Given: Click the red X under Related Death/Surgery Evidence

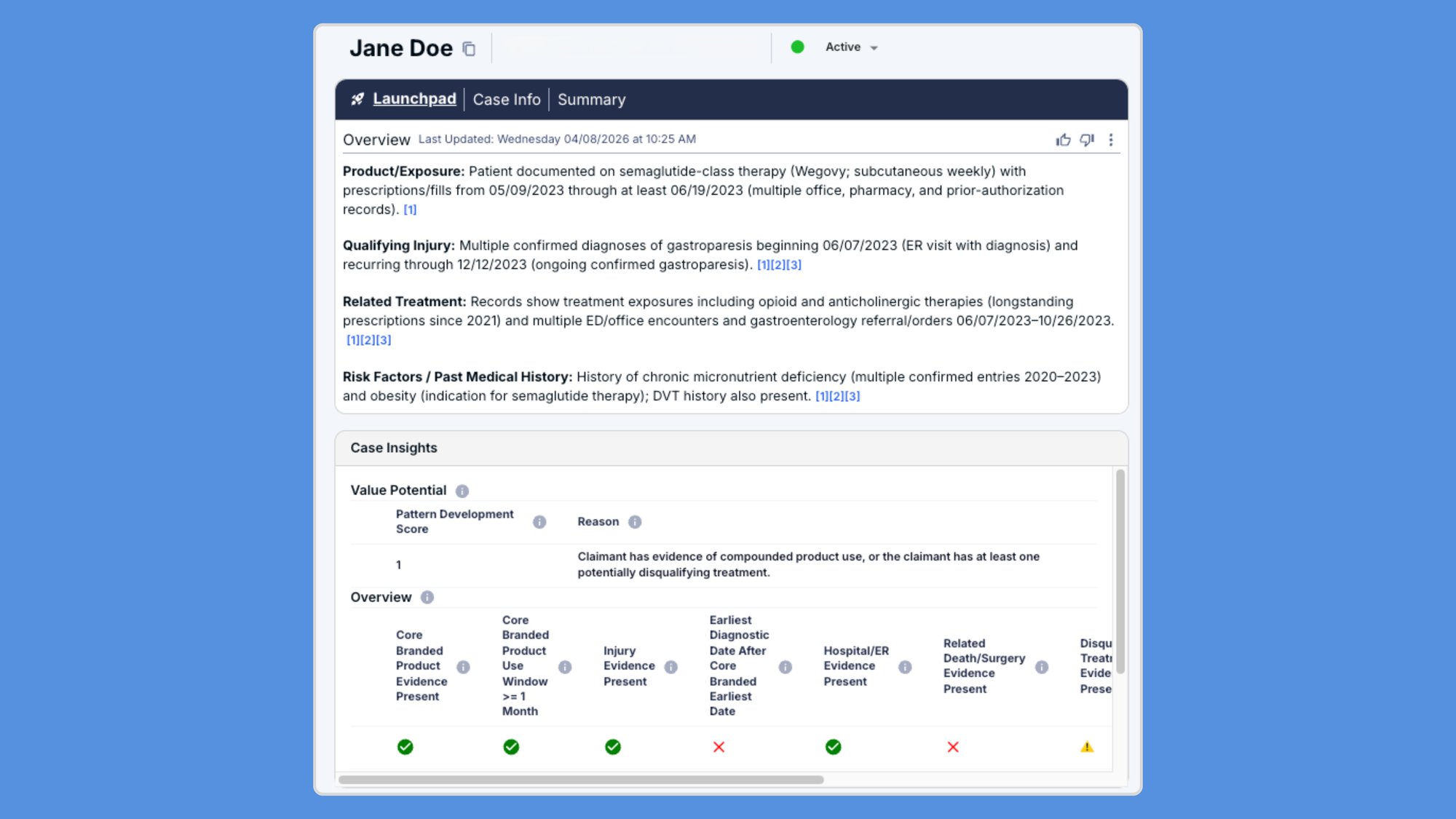Looking at the screenshot, I should pyautogui.click(x=953, y=746).
